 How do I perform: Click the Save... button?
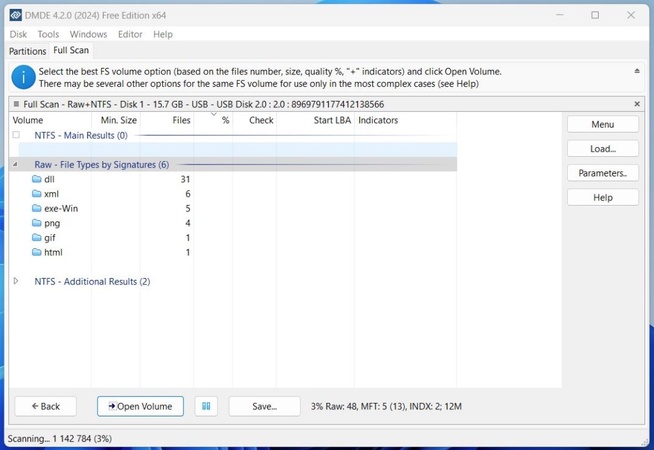click(x=264, y=406)
